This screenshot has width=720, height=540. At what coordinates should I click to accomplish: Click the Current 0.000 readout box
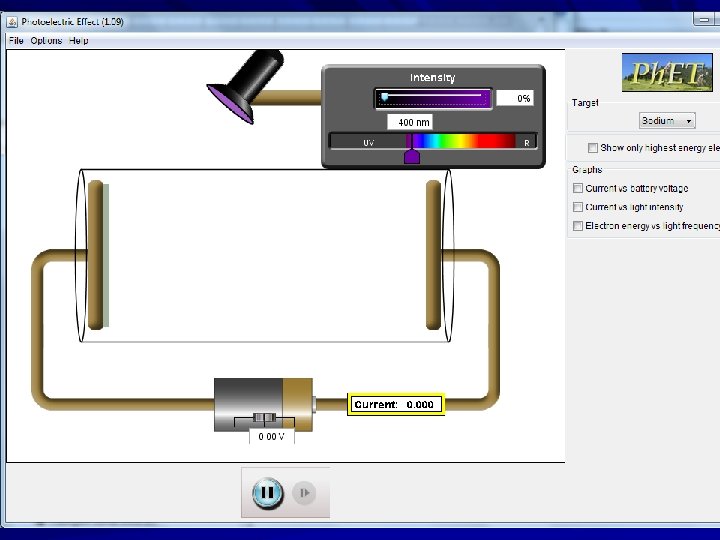(x=396, y=405)
